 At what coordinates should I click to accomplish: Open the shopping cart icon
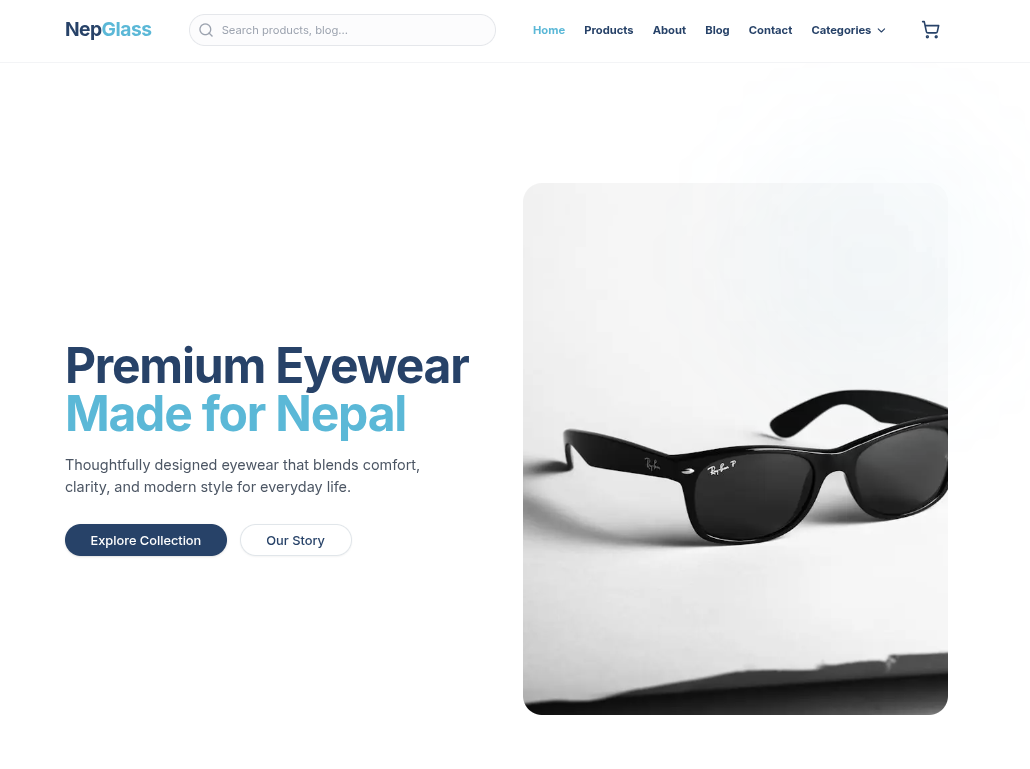click(930, 30)
